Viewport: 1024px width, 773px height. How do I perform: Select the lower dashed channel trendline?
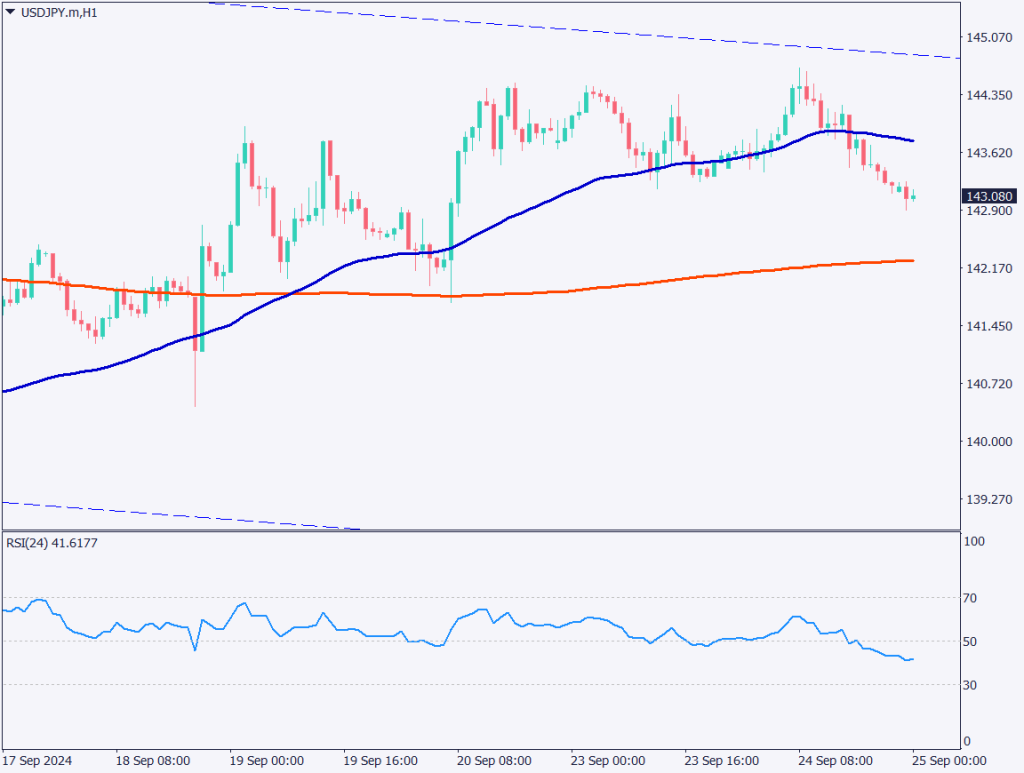200,517
